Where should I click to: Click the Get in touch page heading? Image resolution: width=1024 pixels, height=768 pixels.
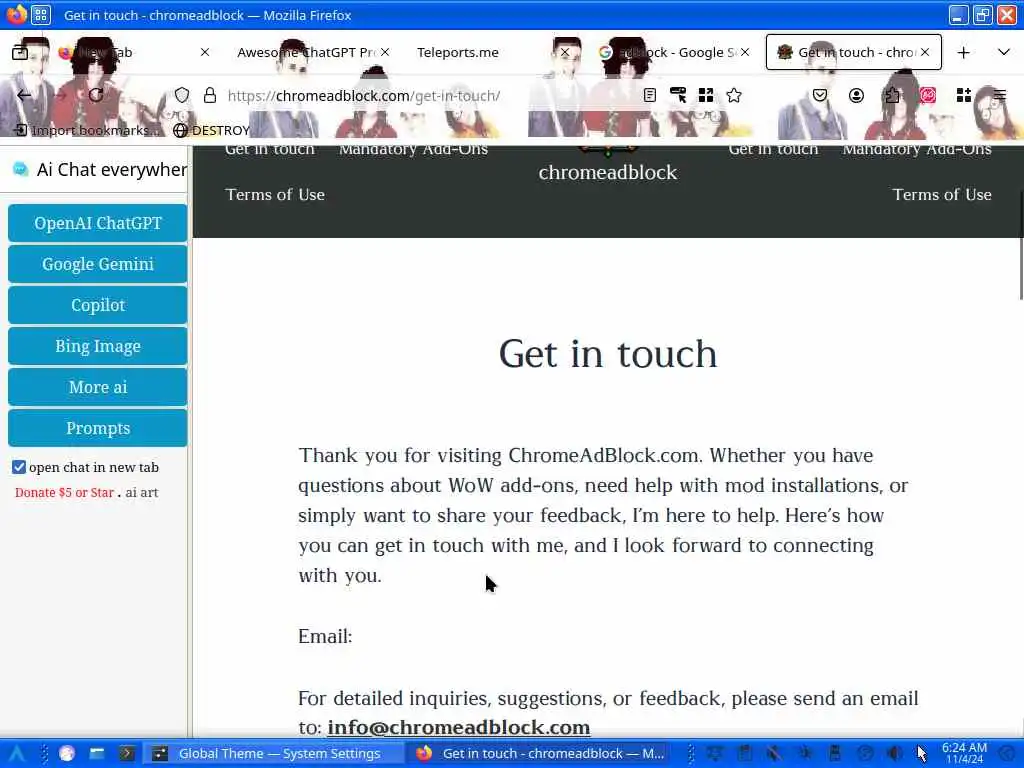click(x=608, y=354)
